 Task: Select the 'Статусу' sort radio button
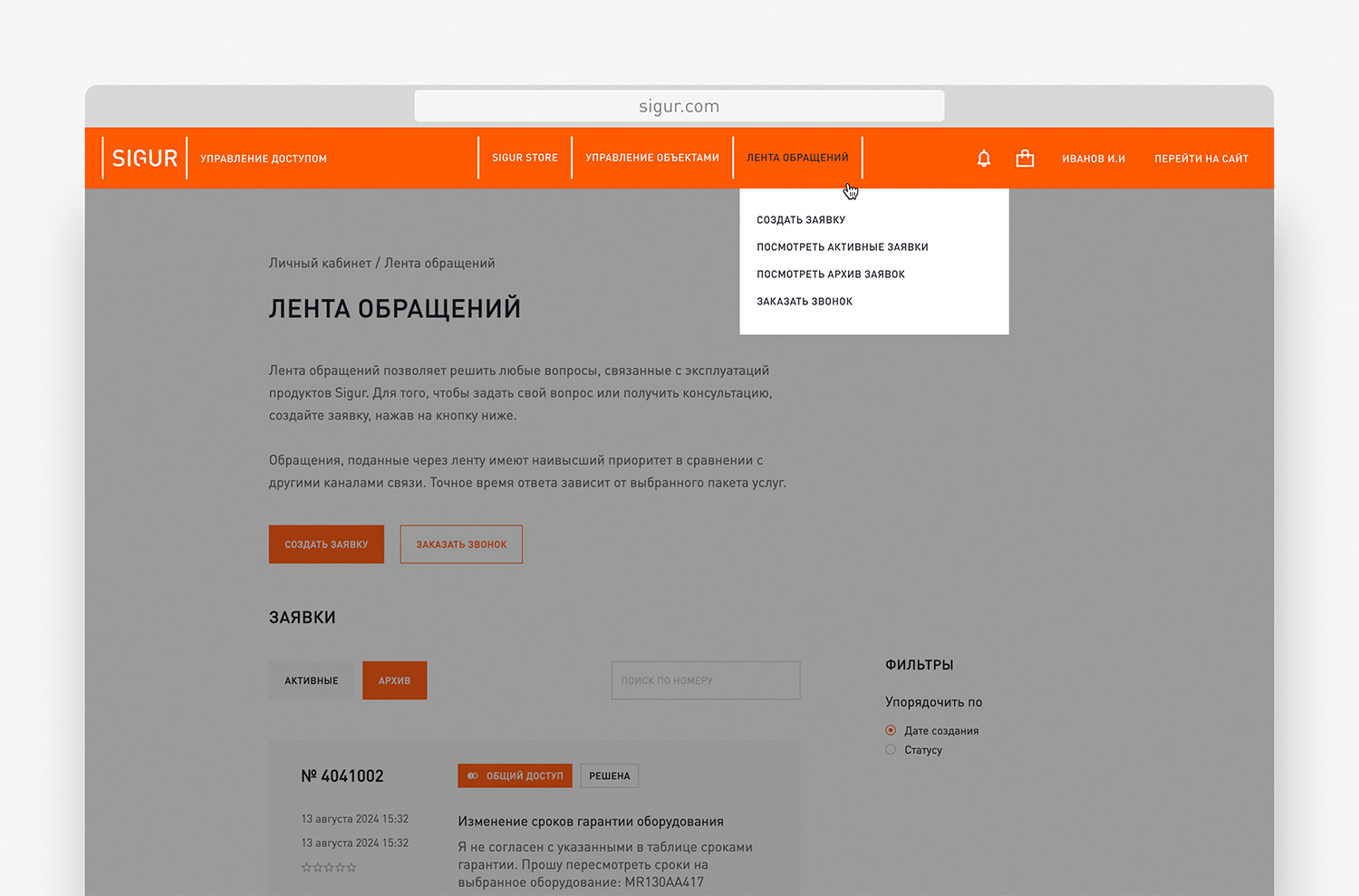click(891, 749)
